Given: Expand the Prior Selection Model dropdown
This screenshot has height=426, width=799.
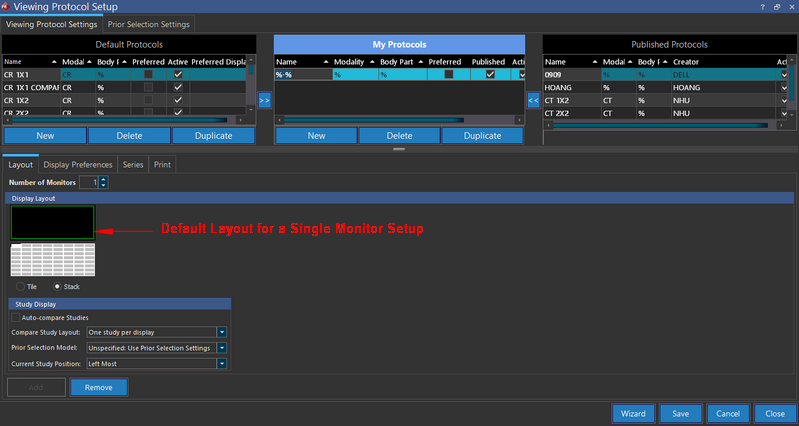Looking at the screenshot, I should pos(222,348).
